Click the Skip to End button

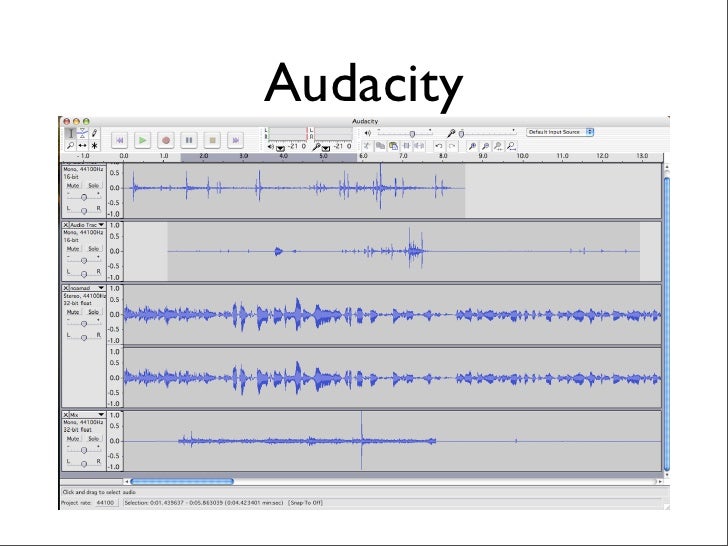235,140
